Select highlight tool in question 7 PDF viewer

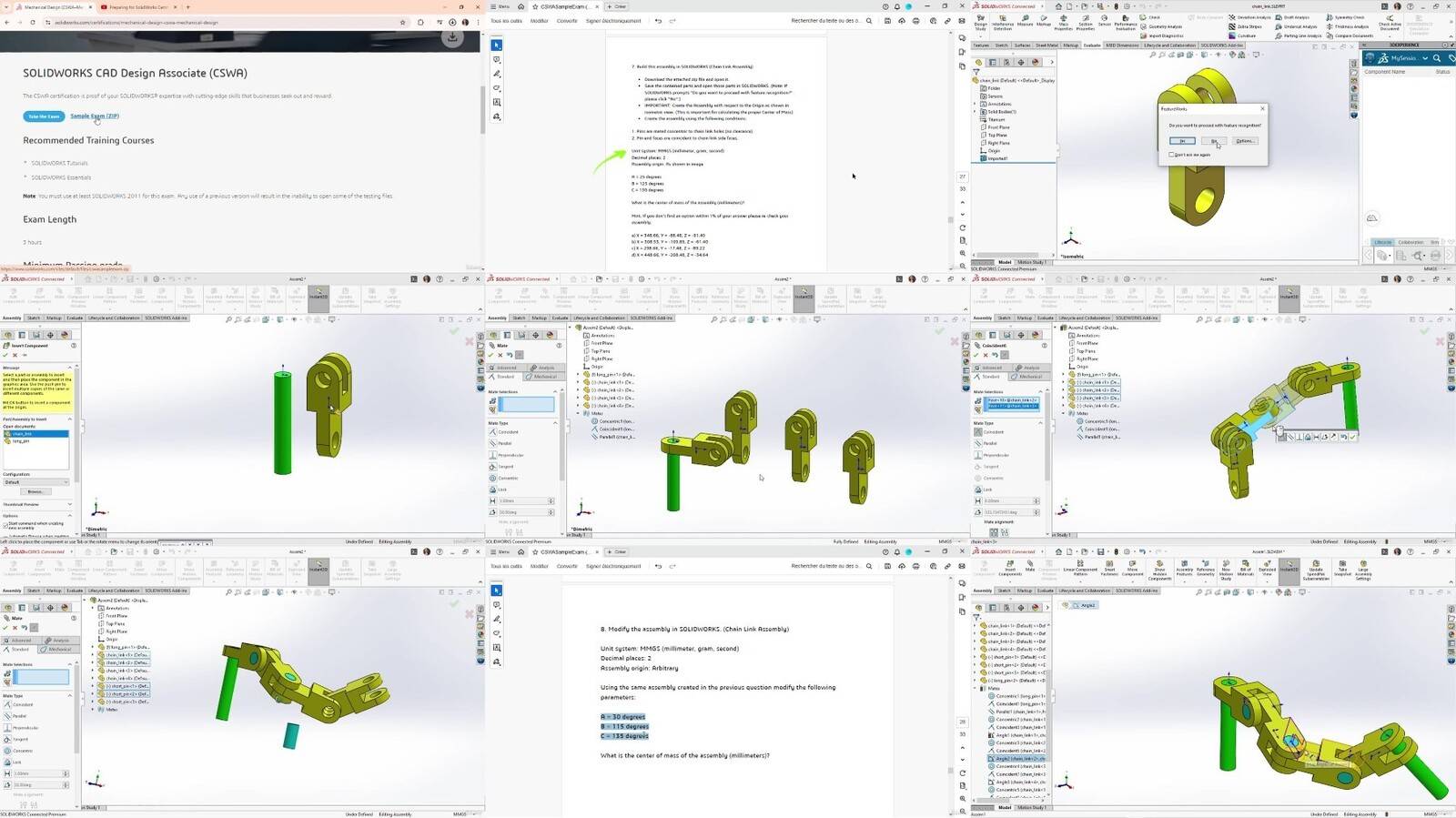(x=496, y=74)
